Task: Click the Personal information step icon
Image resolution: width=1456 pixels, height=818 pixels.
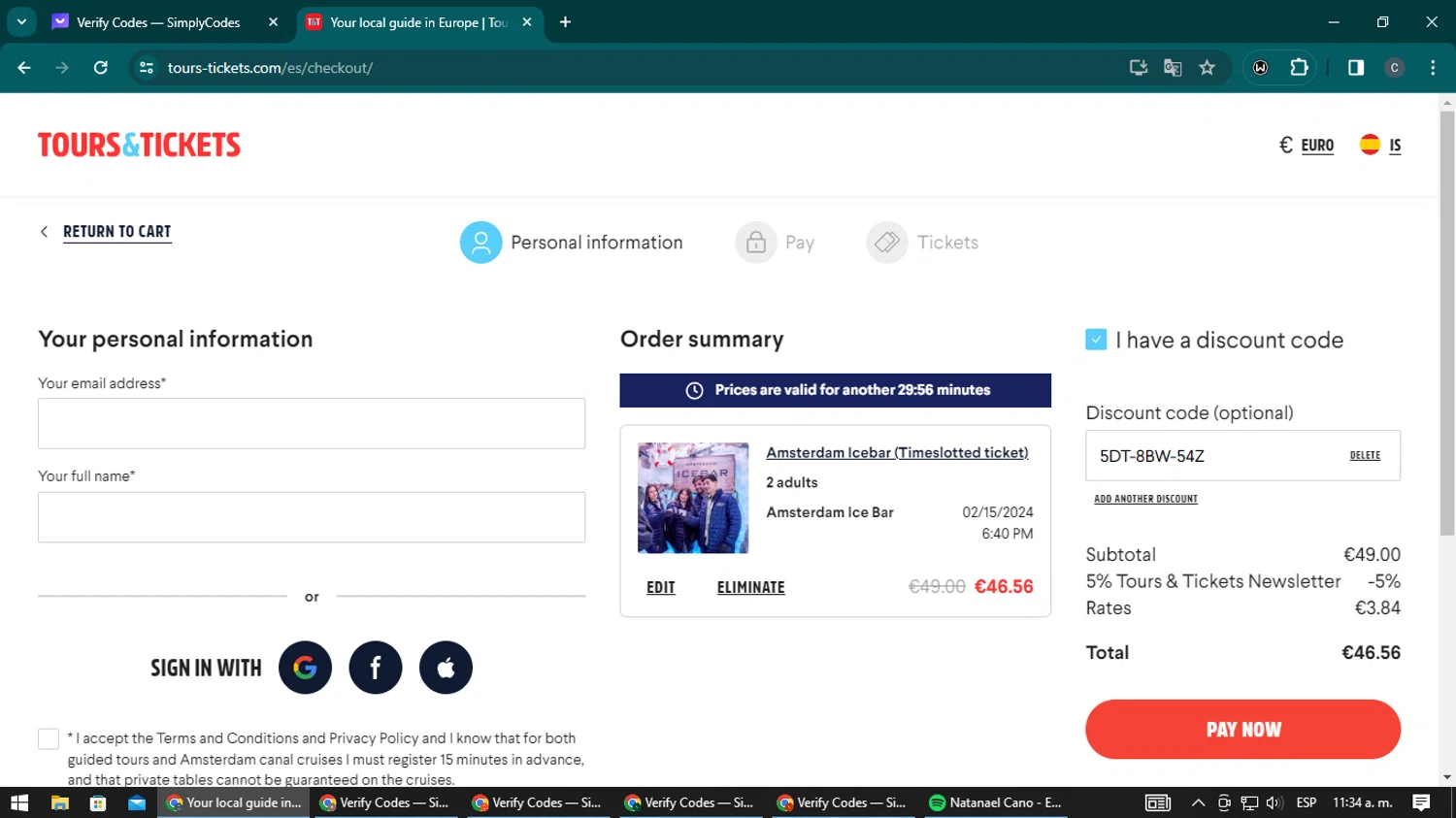Action: point(480,243)
